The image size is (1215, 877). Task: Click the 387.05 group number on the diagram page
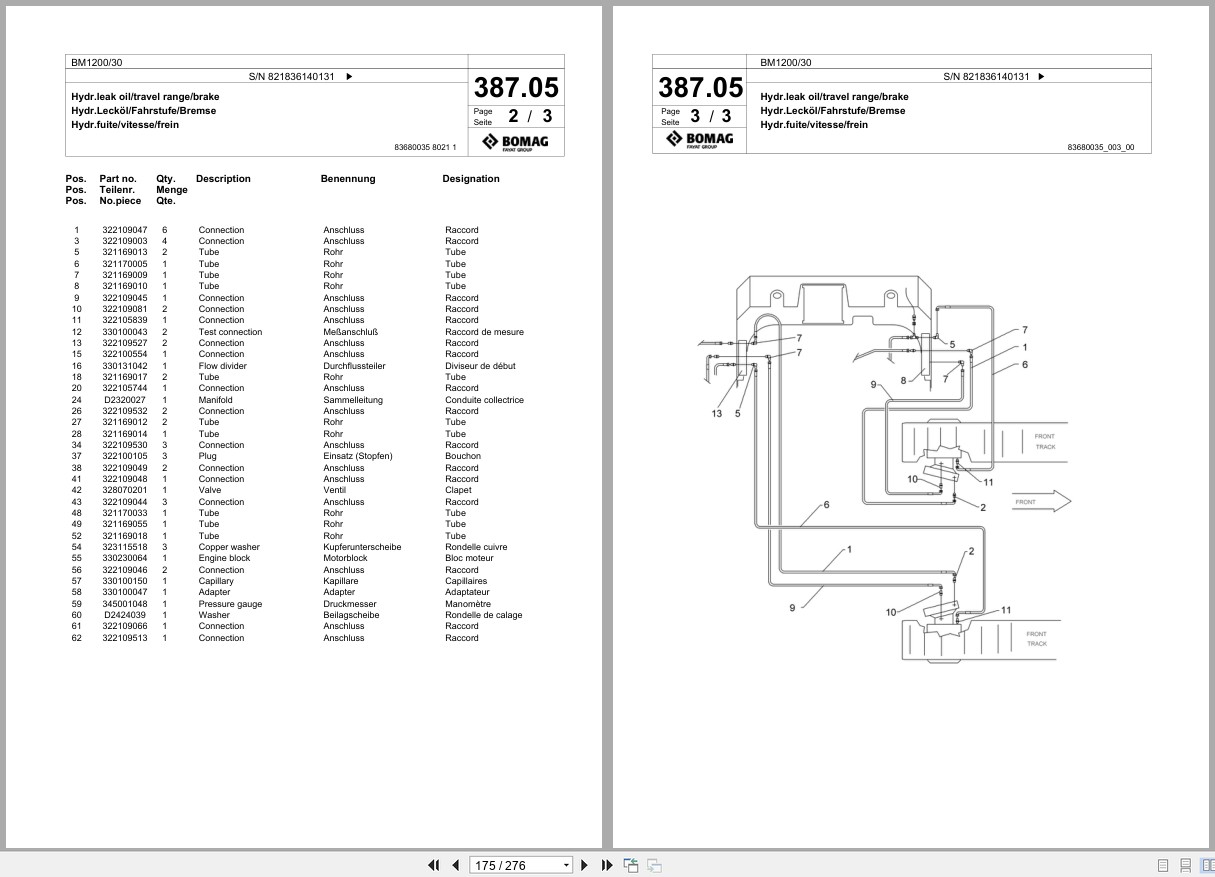[701, 87]
